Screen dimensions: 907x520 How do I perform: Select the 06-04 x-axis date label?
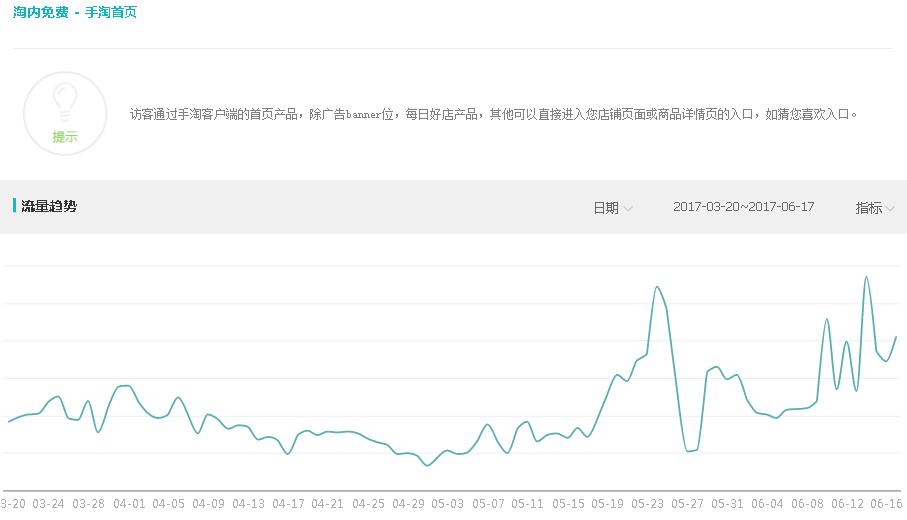click(x=767, y=504)
